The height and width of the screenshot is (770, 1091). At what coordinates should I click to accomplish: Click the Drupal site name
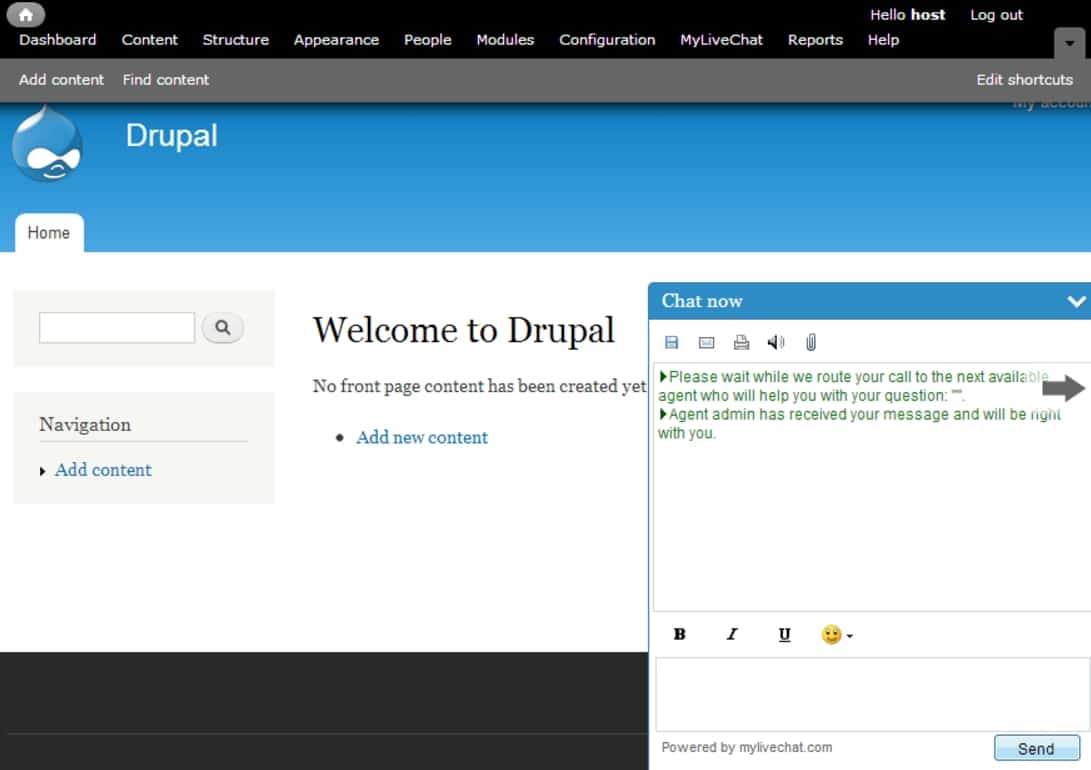coord(171,136)
